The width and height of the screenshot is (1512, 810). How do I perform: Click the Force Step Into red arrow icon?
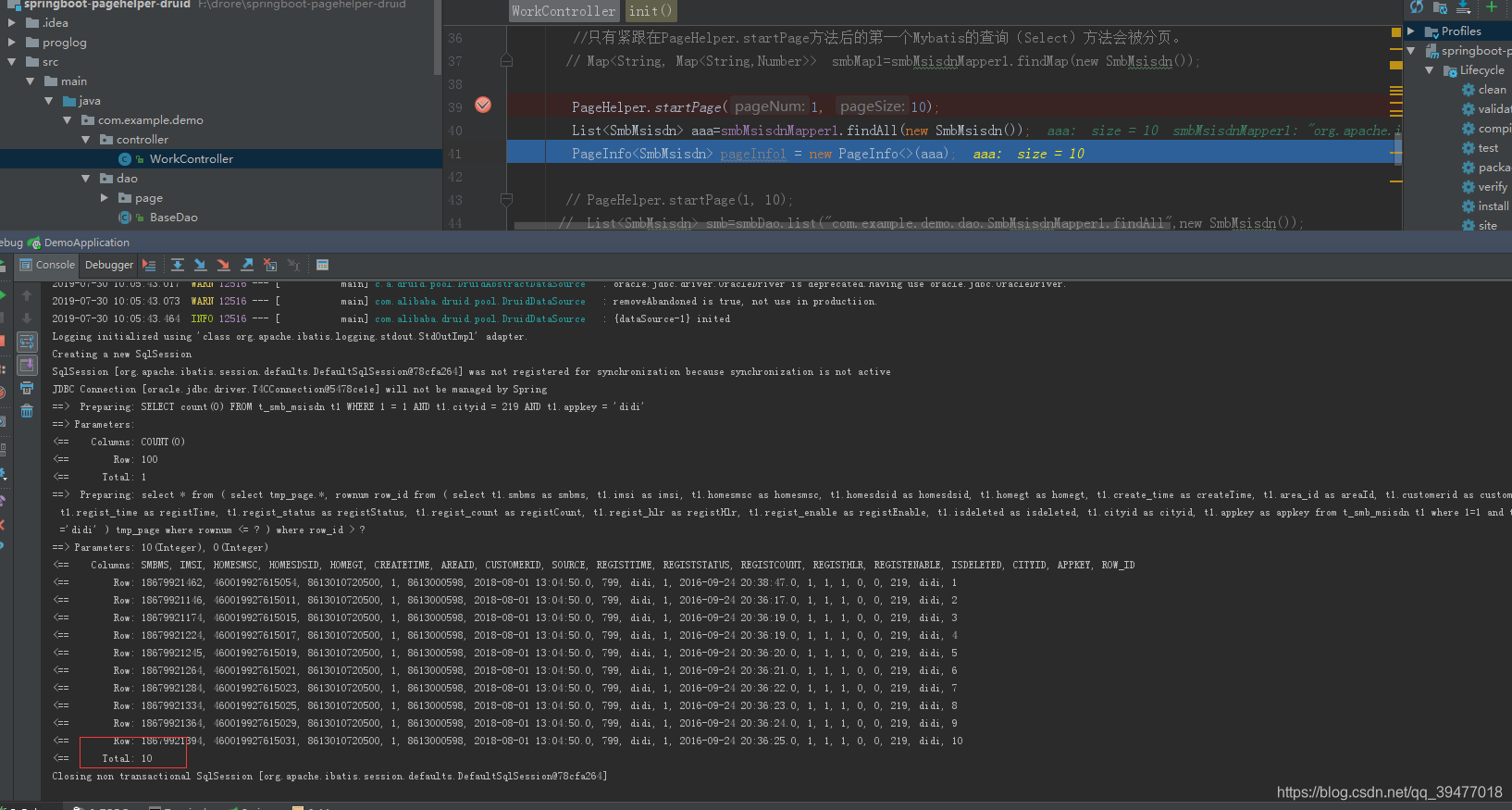pyautogui.click(x=223, y=265)
